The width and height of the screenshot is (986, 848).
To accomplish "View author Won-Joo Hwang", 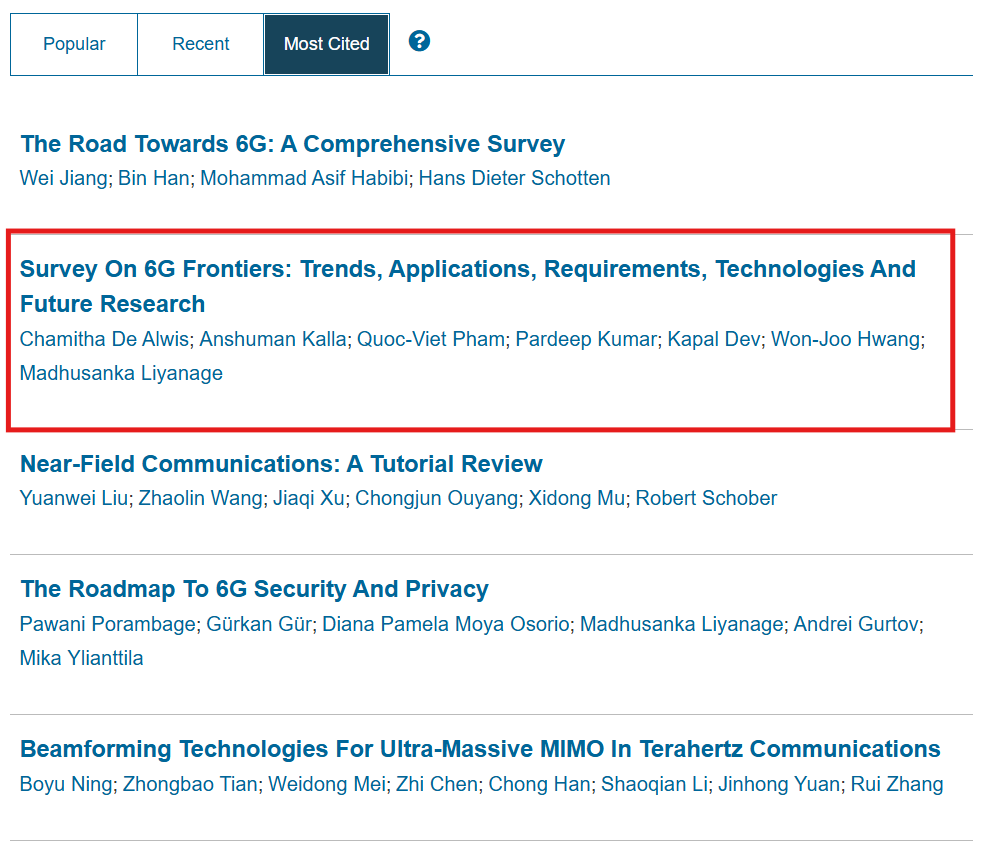I will pos(845,339).
